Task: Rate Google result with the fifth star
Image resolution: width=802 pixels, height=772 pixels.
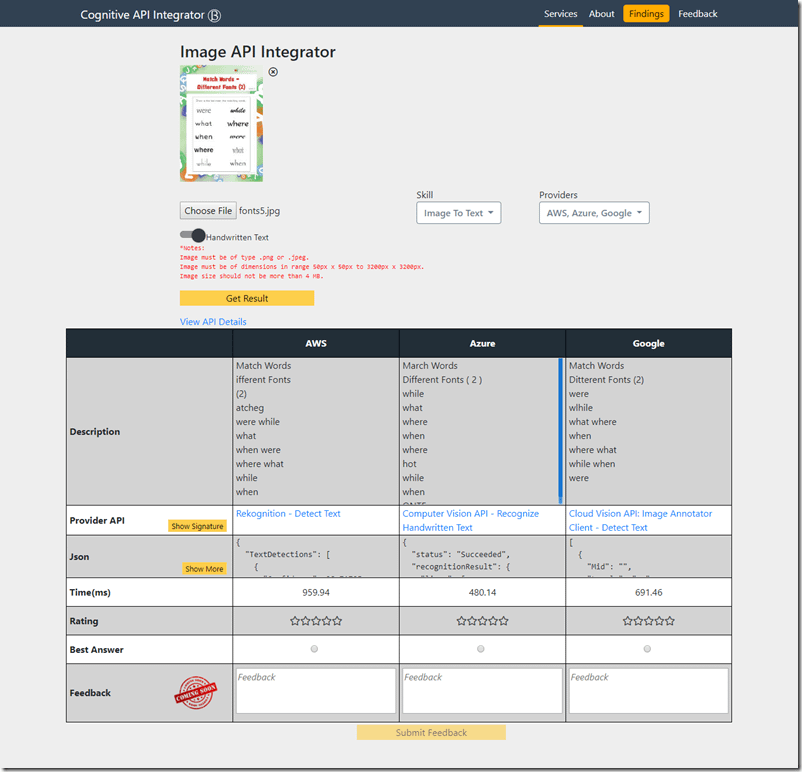Action: (x=670, y=621)
